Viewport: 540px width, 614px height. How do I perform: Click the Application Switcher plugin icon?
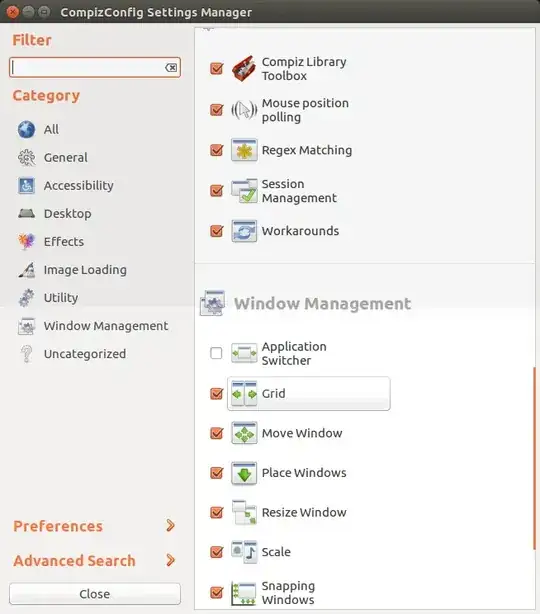tap(244, 353)
